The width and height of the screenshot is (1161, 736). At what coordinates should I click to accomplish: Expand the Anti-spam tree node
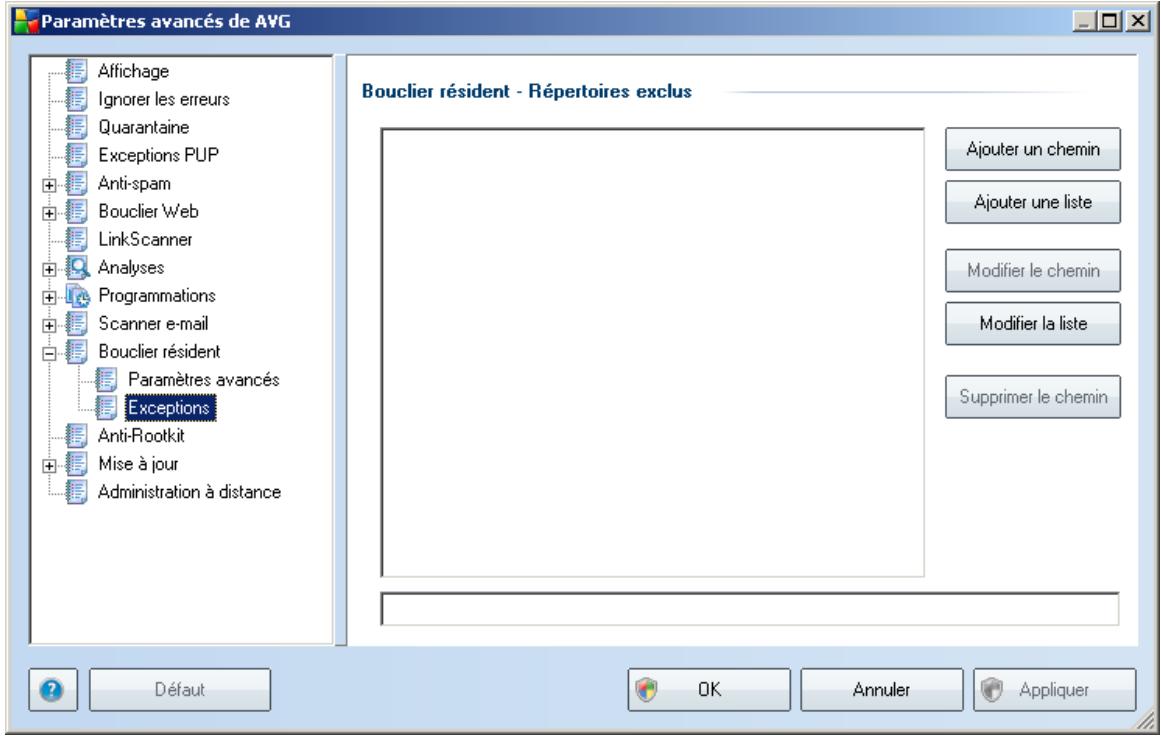click(49, 185)
